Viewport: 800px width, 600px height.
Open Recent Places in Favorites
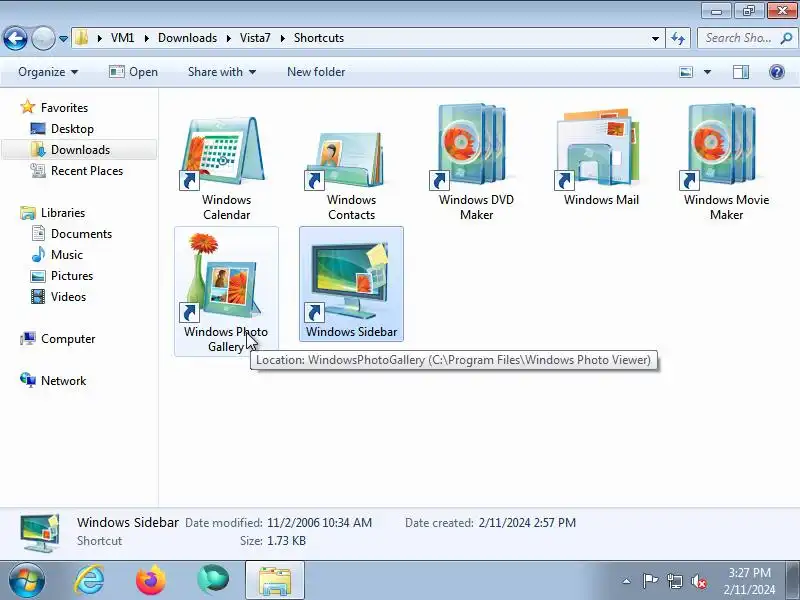pos(87,170)
